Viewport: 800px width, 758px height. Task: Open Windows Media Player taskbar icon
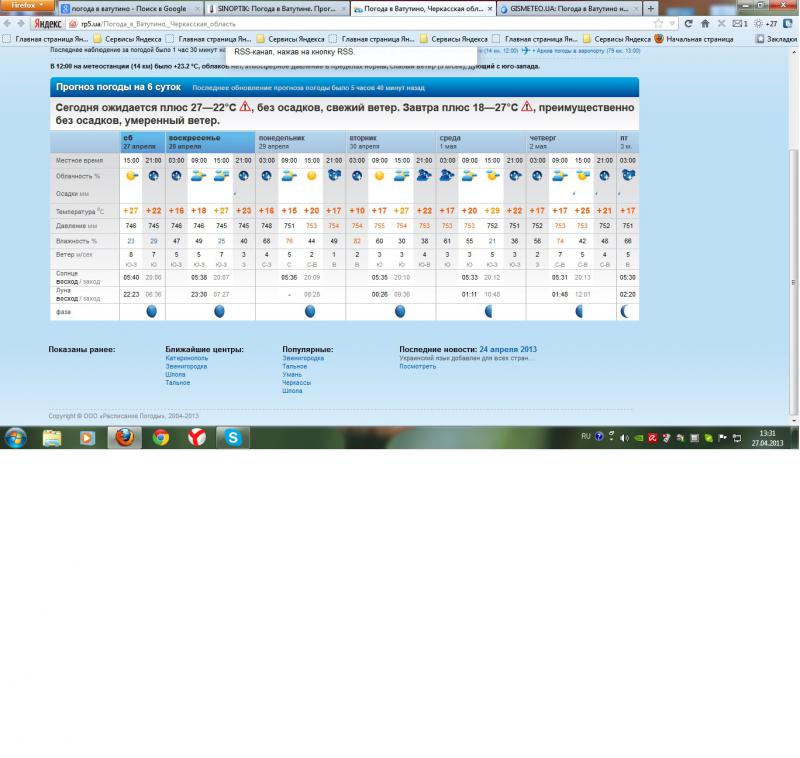(x=88, y=437)
